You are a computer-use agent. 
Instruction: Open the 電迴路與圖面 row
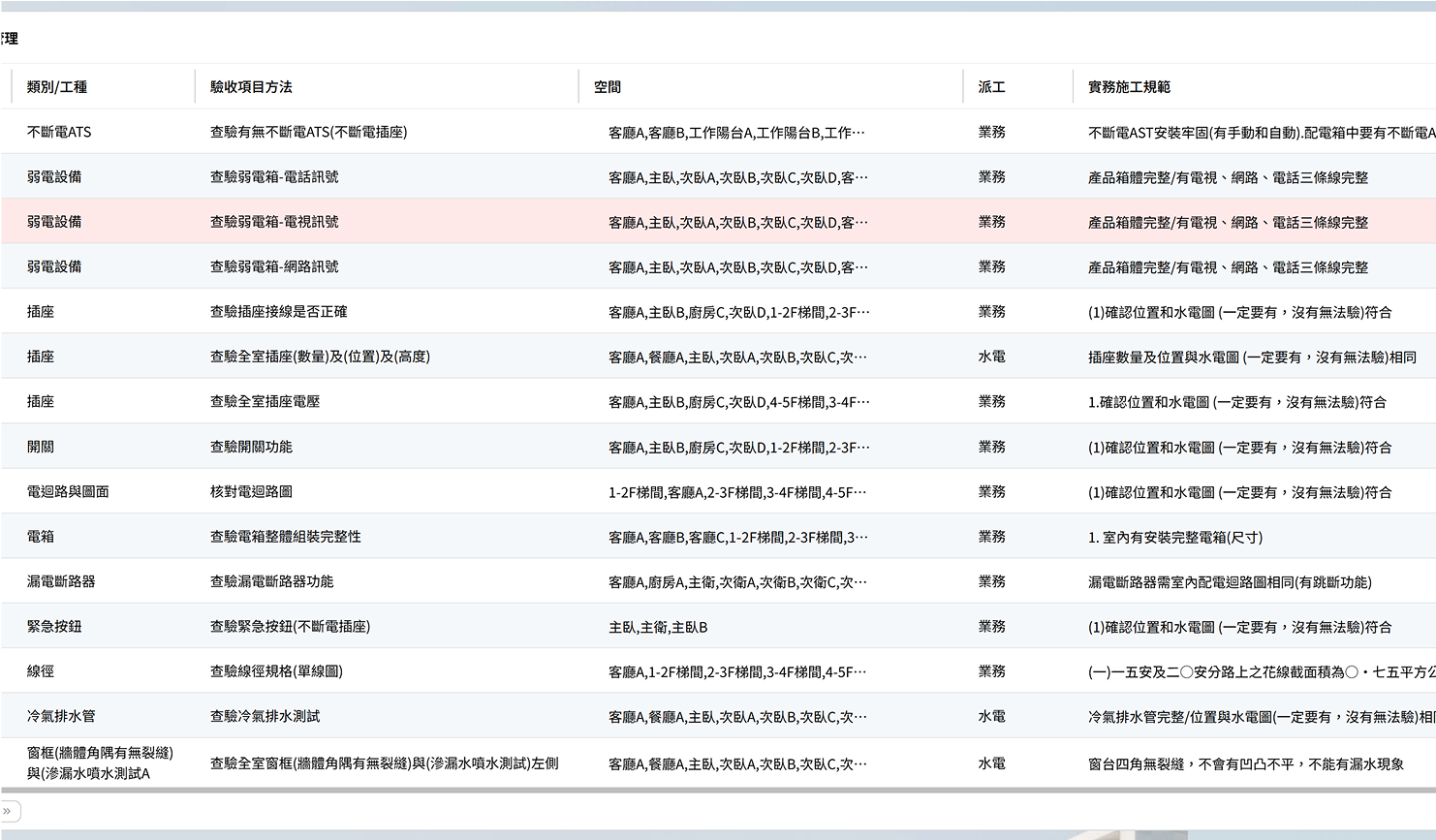pos(68,491)
